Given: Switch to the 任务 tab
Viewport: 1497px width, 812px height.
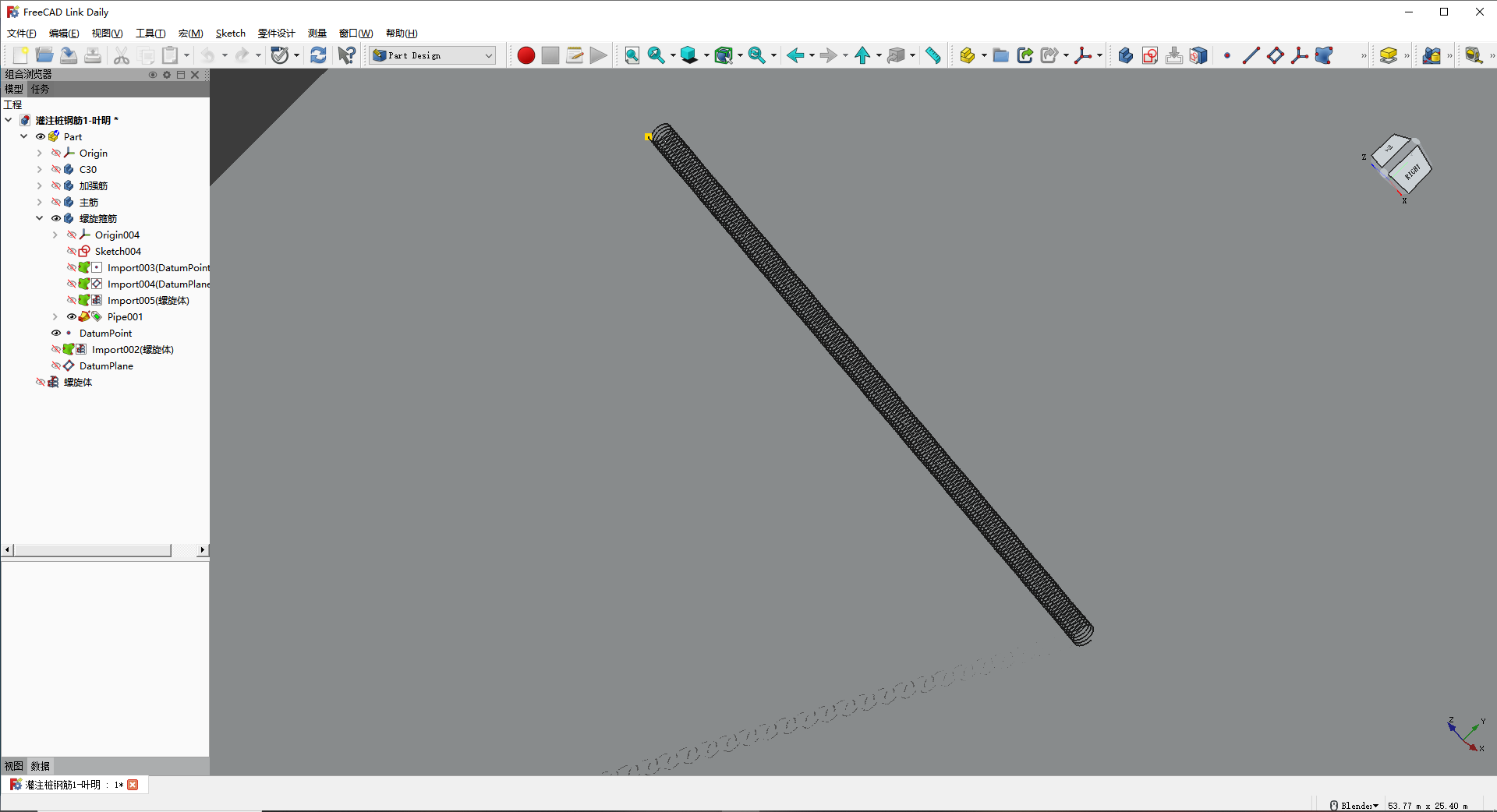Looking at the screenshot, I should tap(40, 90).
